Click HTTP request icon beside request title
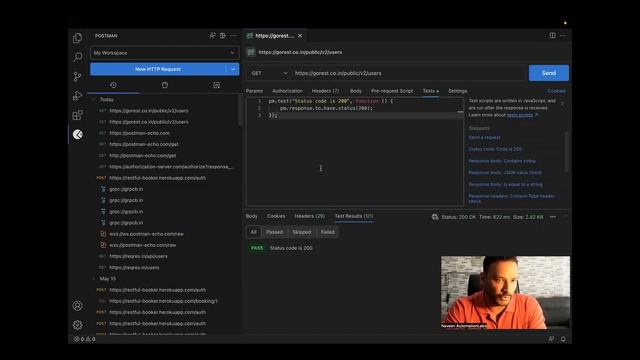Image resolution: width=640 pixels, height=360 pixels. (x=251, y=52)
